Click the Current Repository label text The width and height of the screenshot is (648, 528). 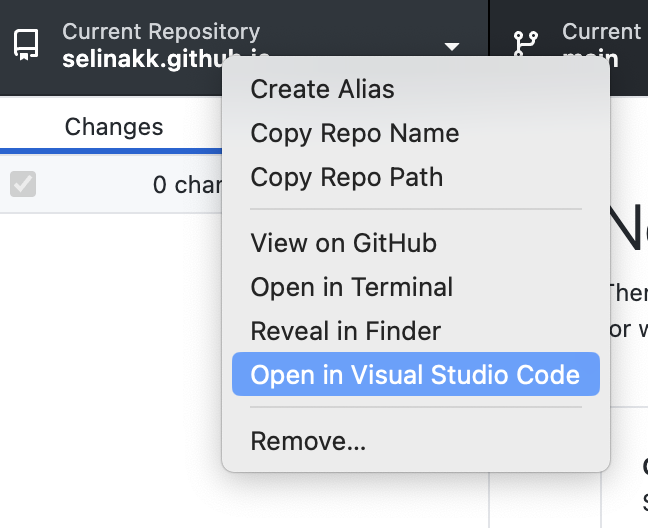(x=160, y=32)
